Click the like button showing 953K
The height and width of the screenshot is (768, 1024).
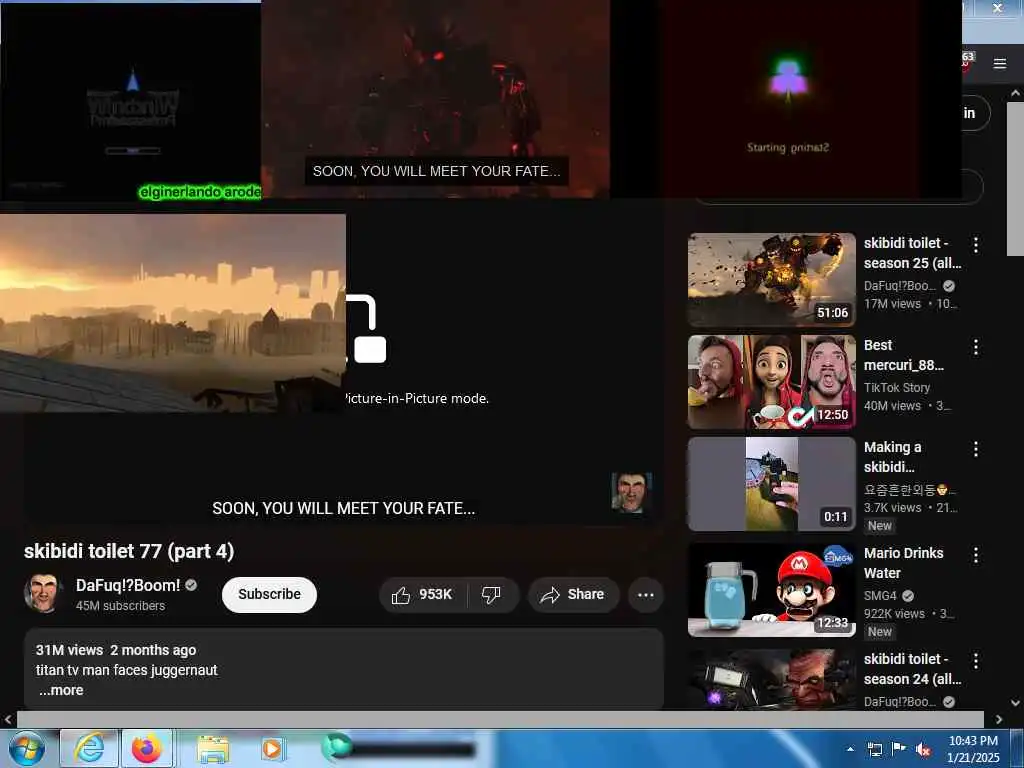[423, 594]
